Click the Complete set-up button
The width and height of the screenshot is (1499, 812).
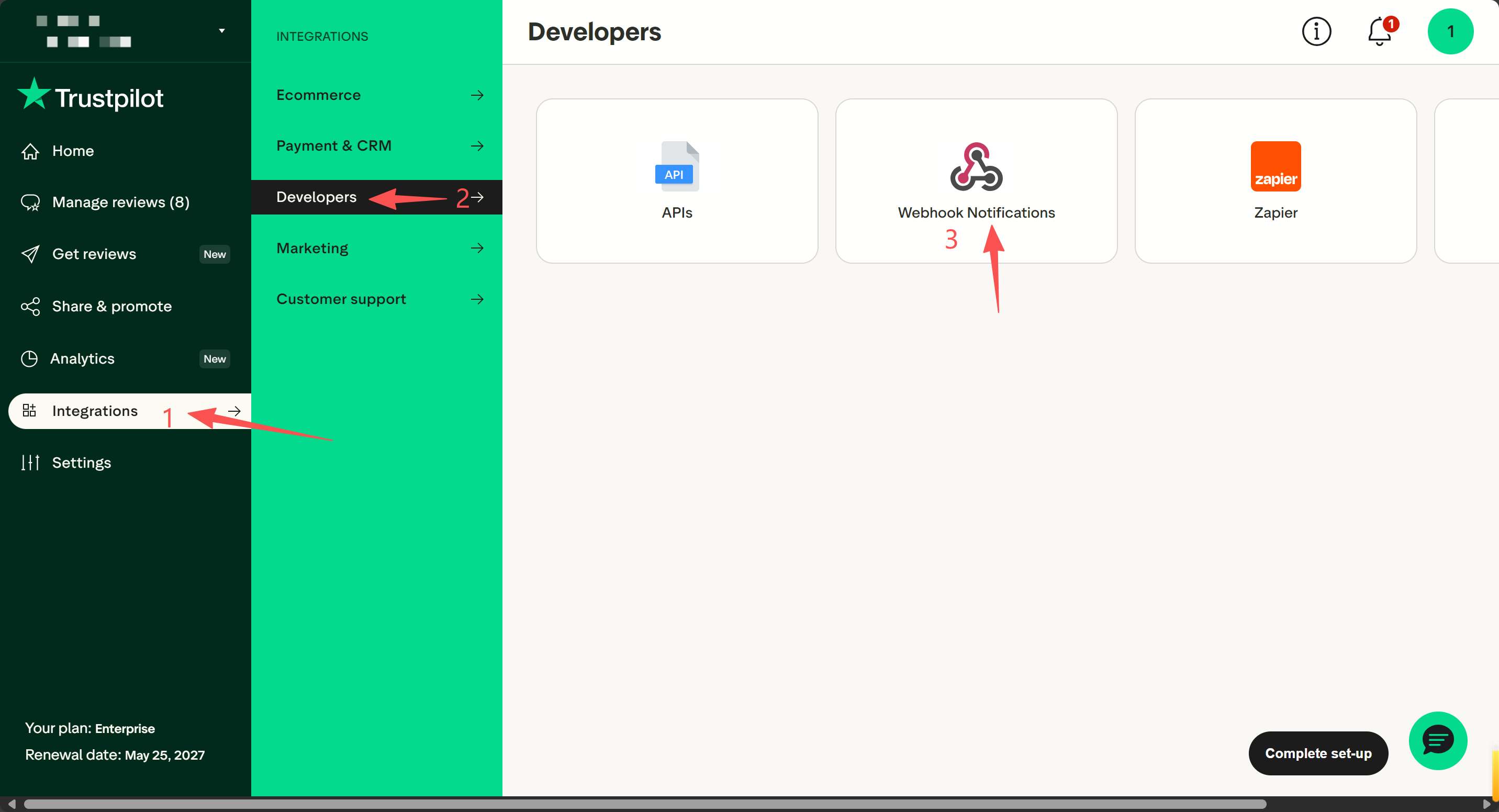(1318, 753)
